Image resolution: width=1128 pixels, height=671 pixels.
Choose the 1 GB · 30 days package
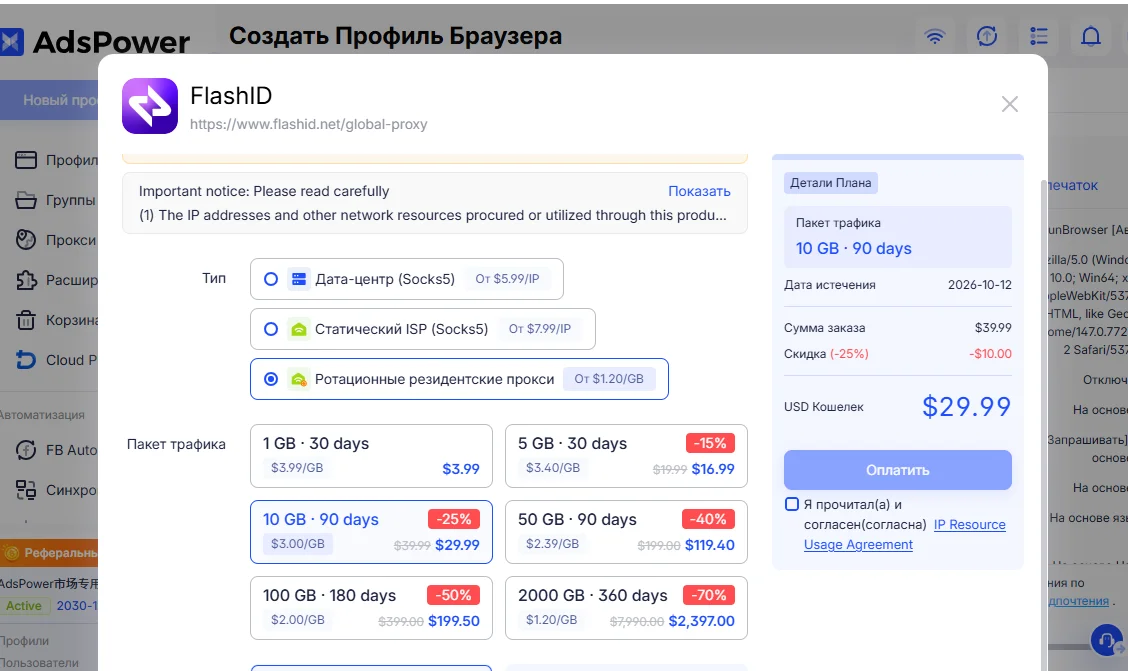(371, 456)
